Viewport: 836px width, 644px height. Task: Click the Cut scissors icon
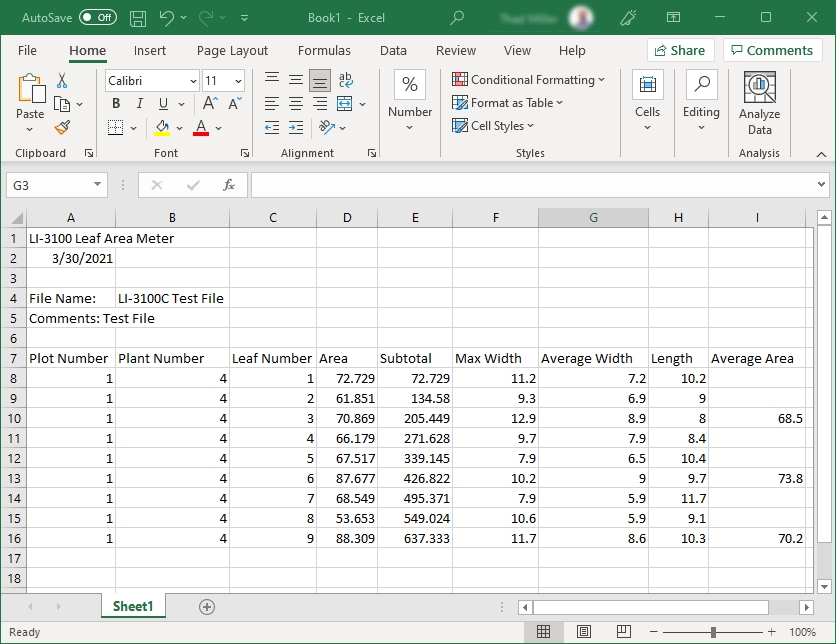click(62, 80)
